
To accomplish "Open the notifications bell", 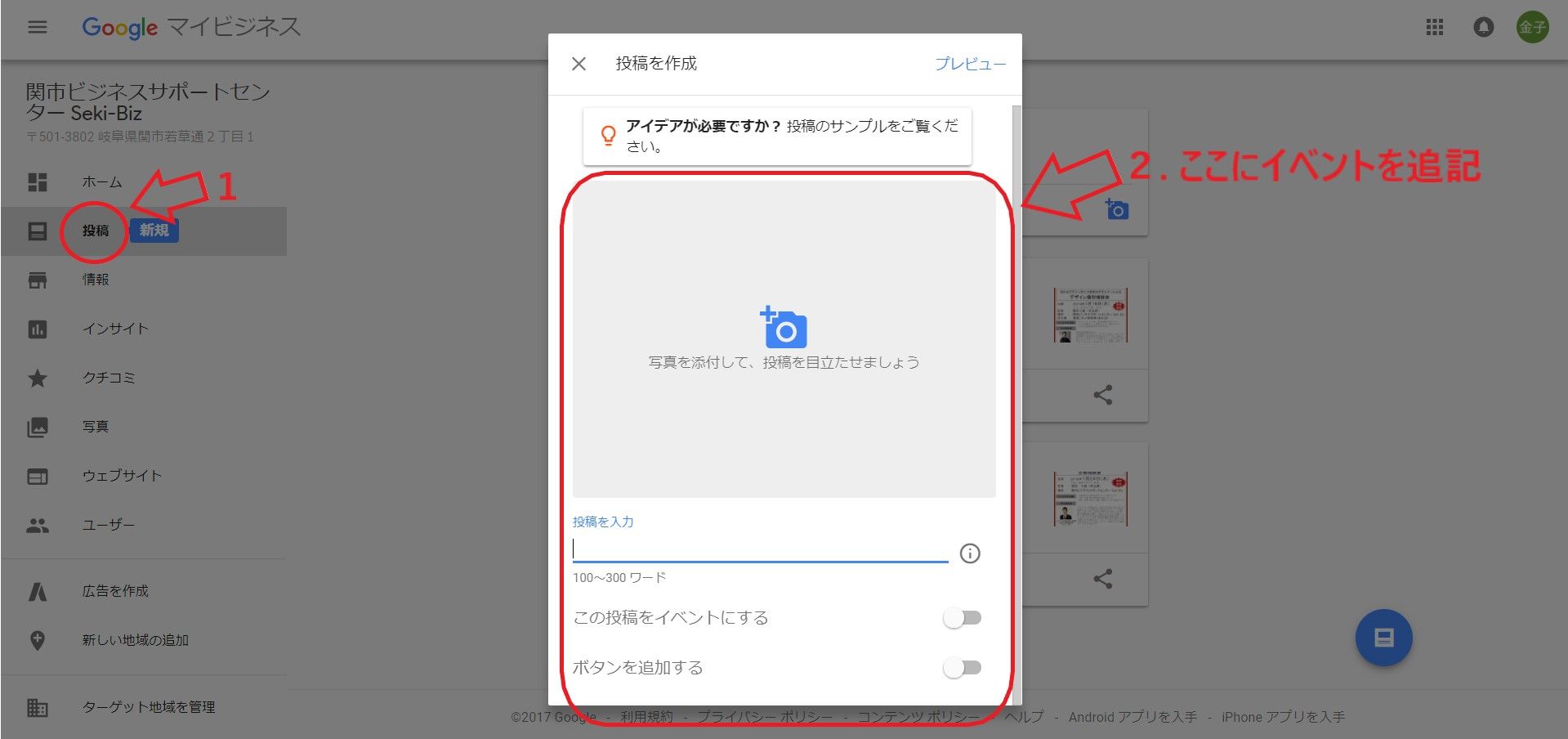I will tap(1483, 27).
